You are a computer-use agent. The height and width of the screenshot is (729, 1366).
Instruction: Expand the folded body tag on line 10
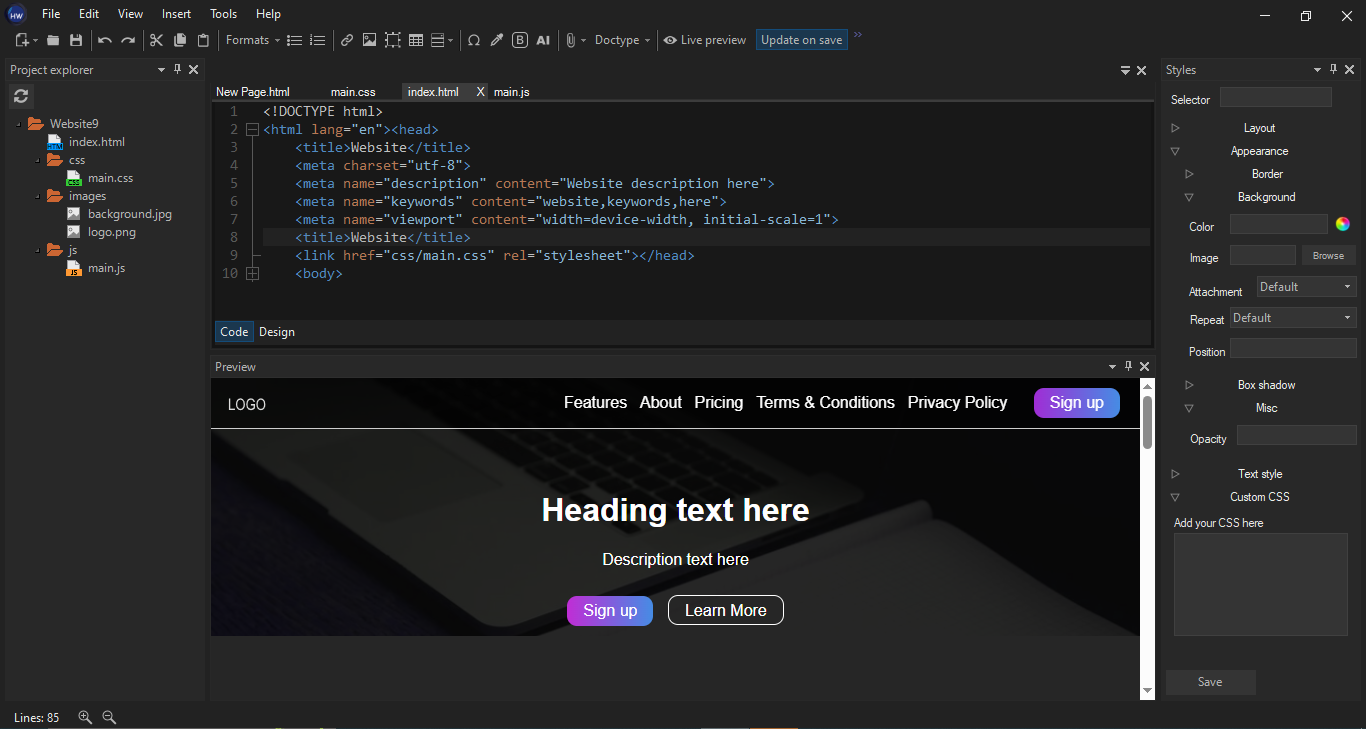point(252,274)
